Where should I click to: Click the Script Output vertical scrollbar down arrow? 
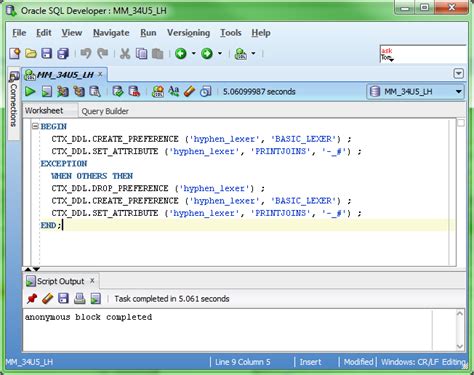pyautogui.click(x=460, y=346)
